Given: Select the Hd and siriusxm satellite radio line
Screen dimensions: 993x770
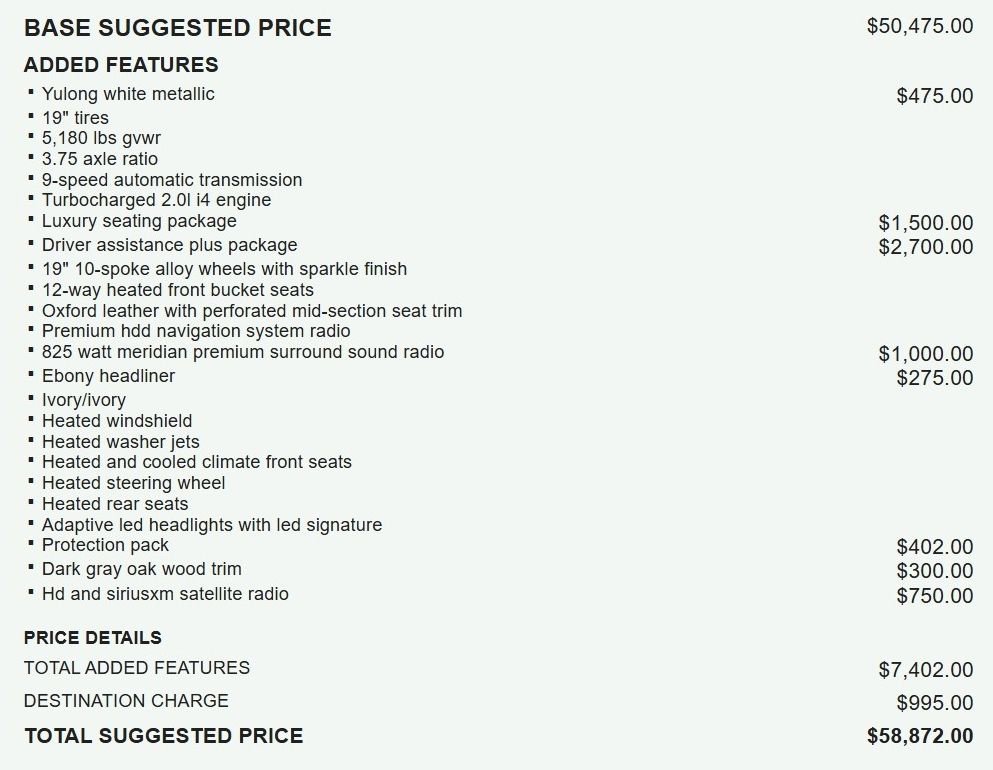Looking at the screenshot, I should [x=165, y=594].
